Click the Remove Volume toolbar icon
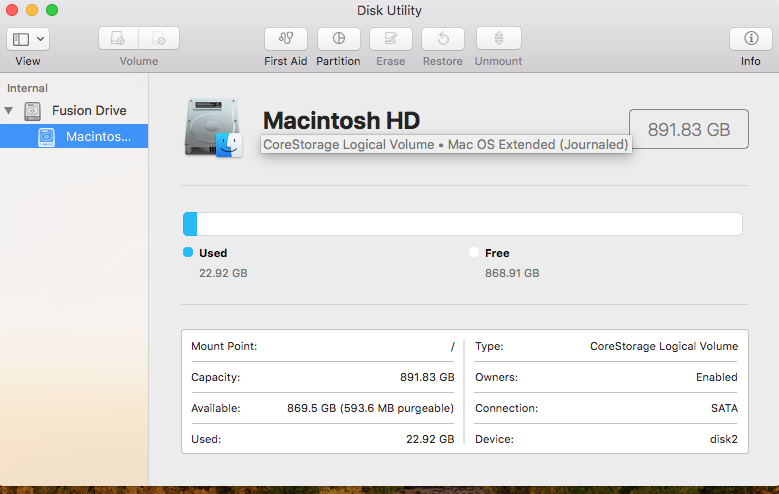Screen dimensions: 779x494 (159, 38)
